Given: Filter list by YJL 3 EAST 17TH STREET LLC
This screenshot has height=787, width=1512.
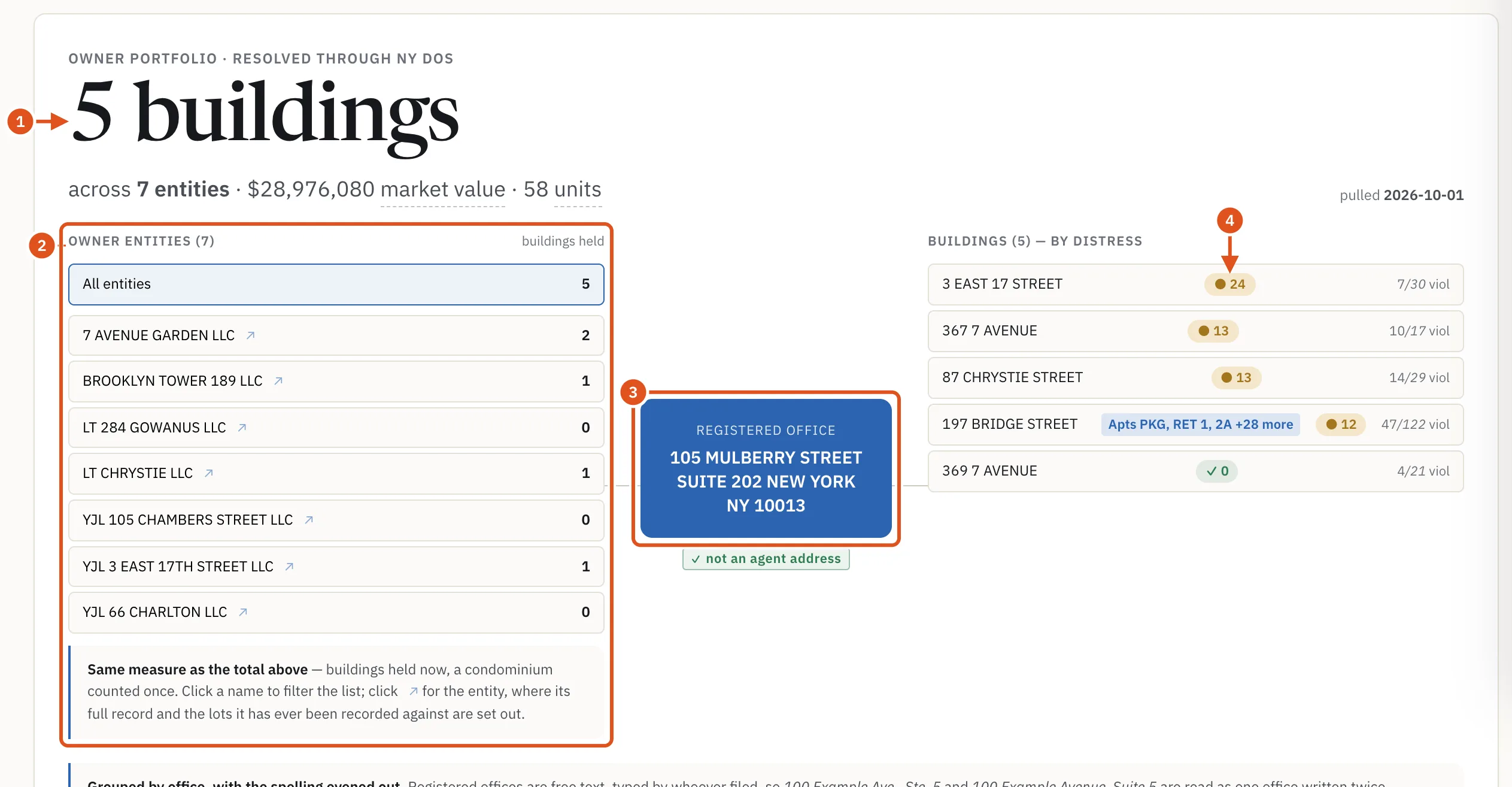Looking at the screenshot, I should (178, 567).
